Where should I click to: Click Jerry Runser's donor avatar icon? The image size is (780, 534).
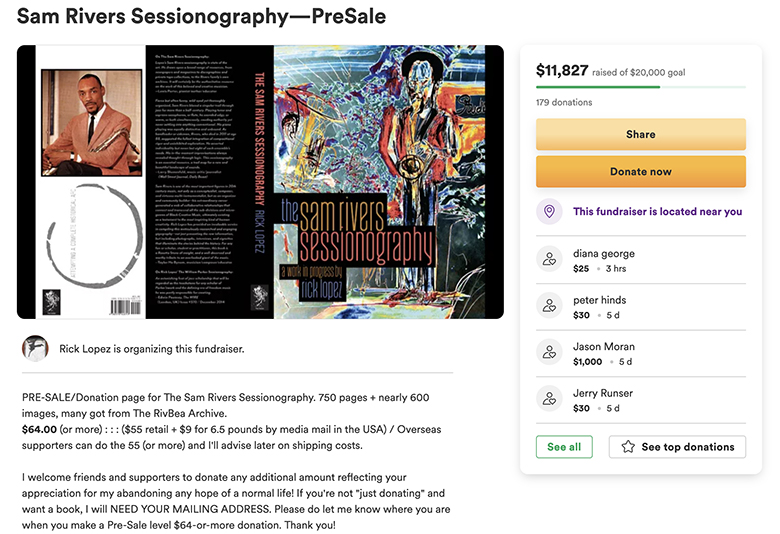tap(548, 399)
